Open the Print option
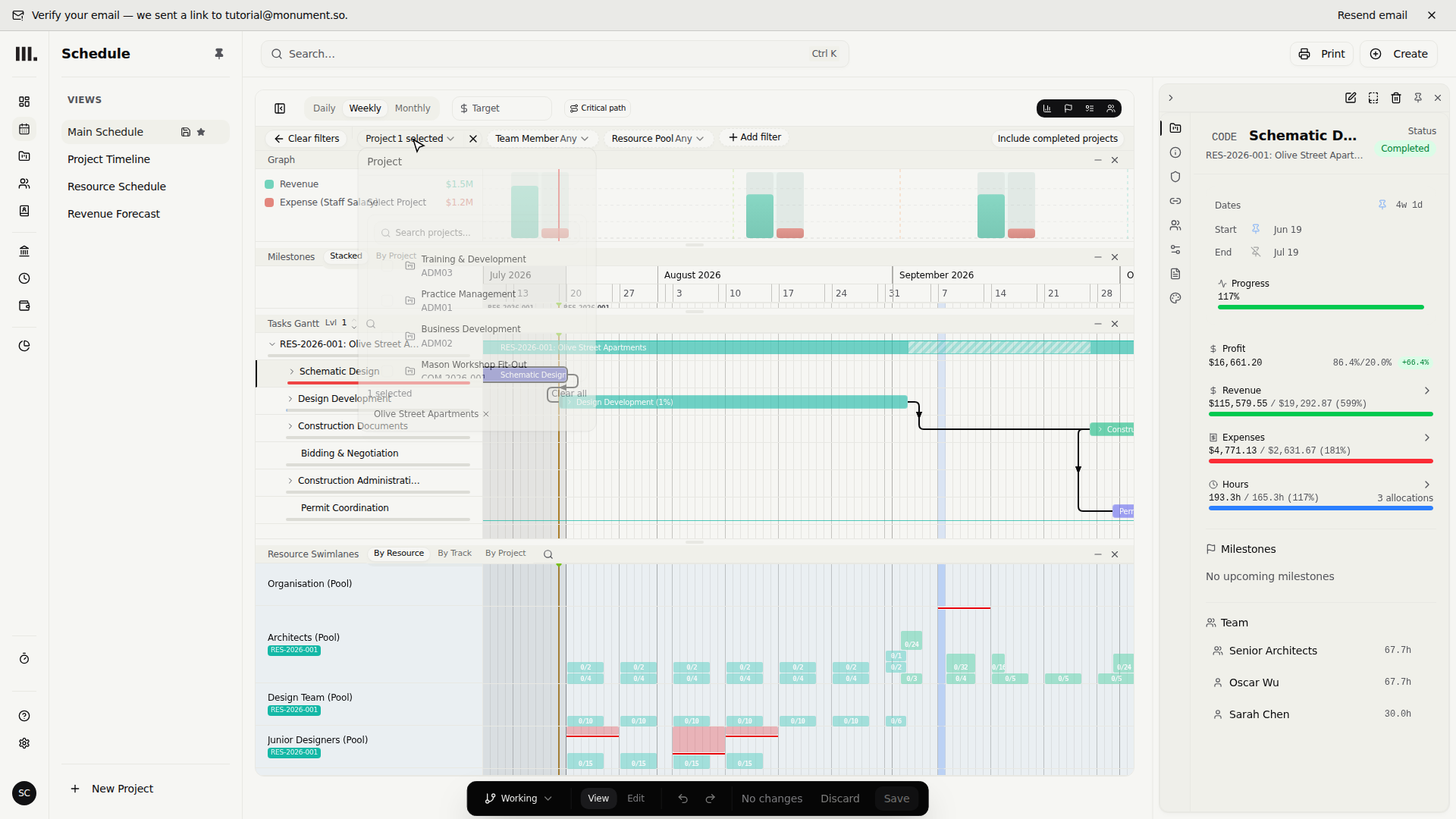 click(1322, 54)
